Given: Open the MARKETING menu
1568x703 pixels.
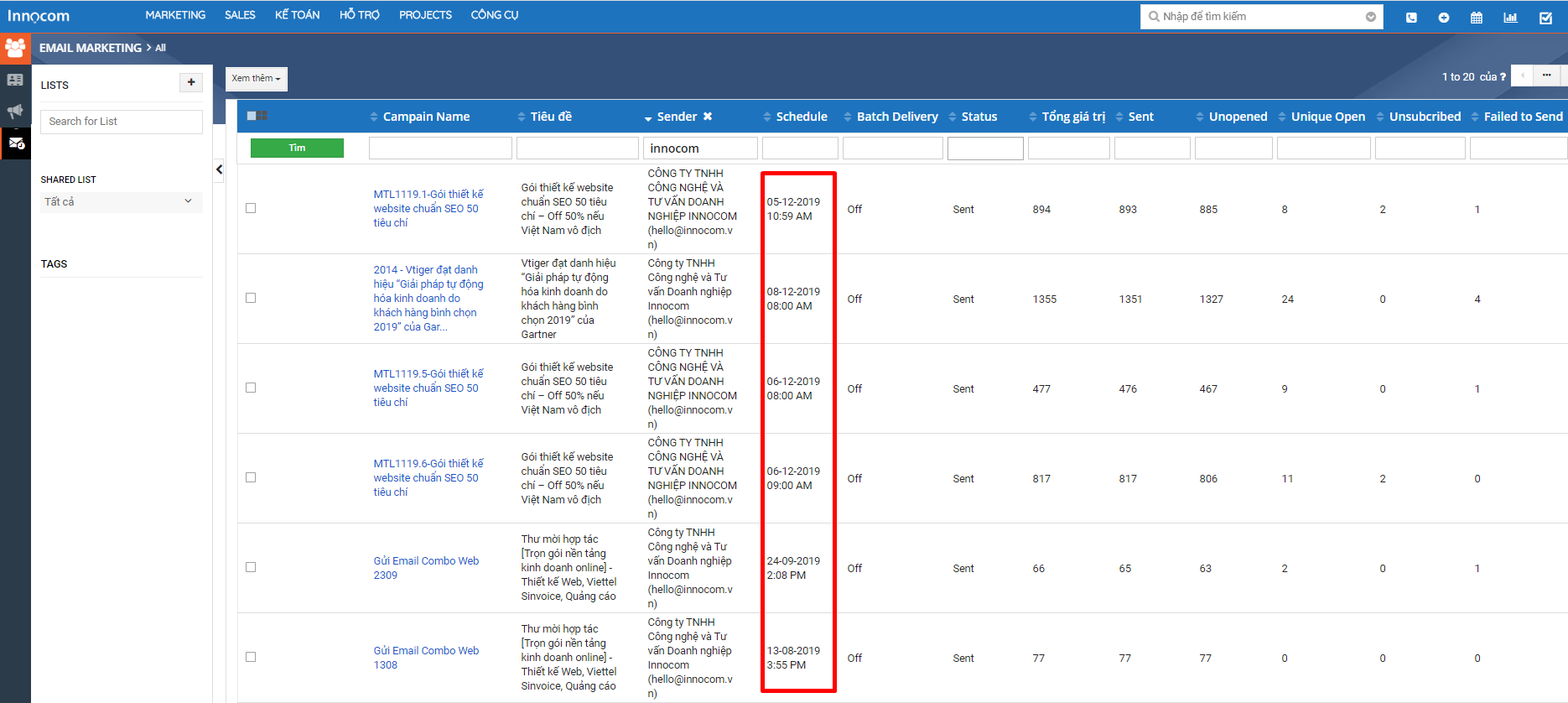Looking at the screenshot, I should click(x=175, y=15).
